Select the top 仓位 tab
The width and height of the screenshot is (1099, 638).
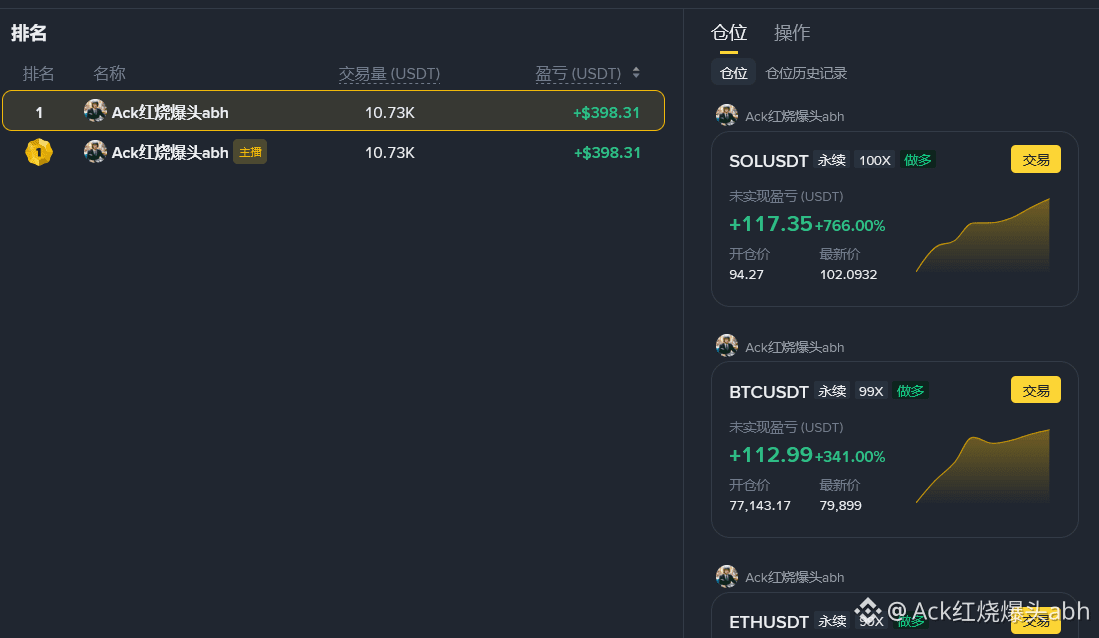729,33
